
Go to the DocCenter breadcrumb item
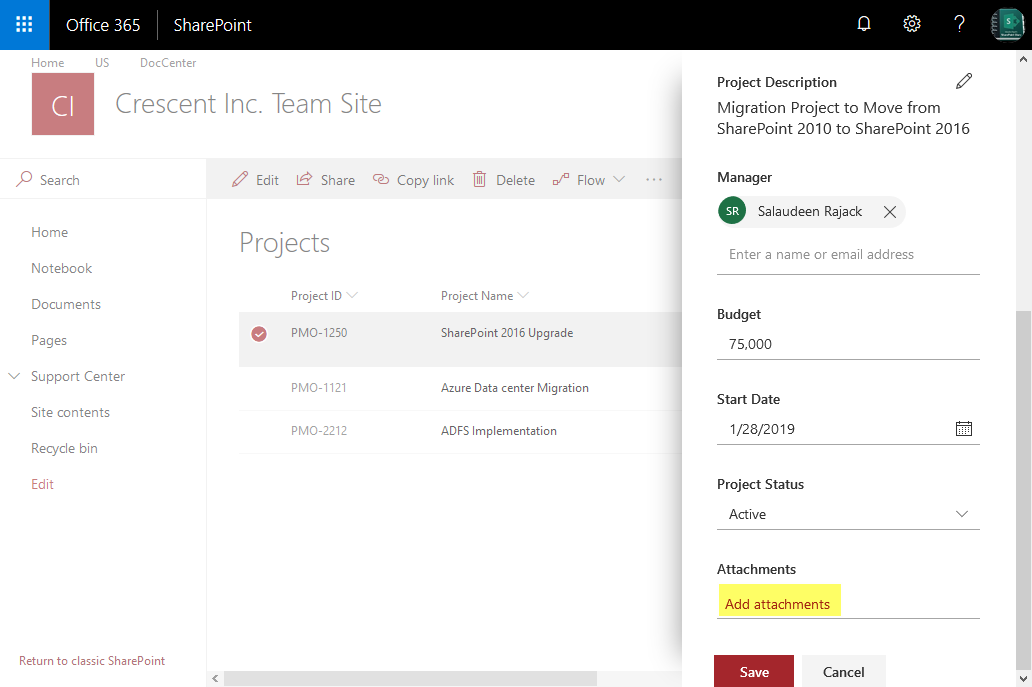(167, 62)
